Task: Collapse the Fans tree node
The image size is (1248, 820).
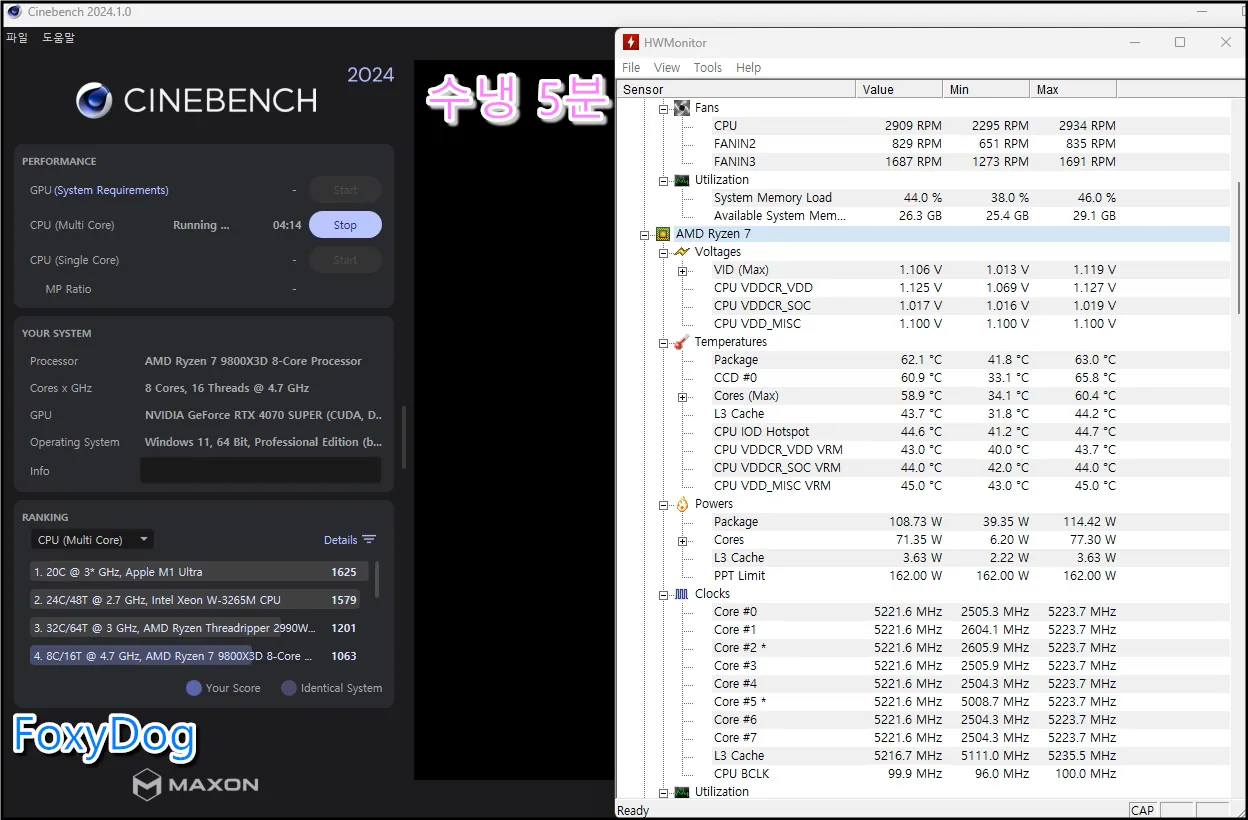Action: [x=663, y=108]
